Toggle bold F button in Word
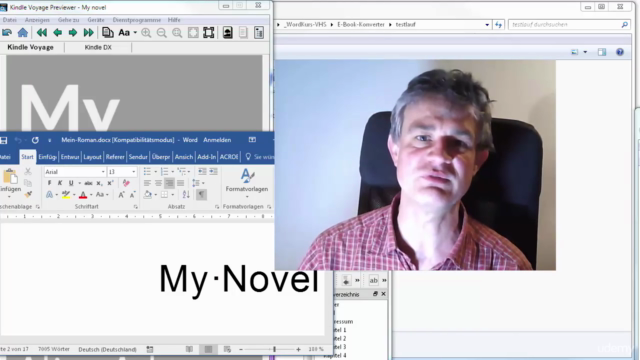The height and width of the screenshot is (360, 640). 49,183
